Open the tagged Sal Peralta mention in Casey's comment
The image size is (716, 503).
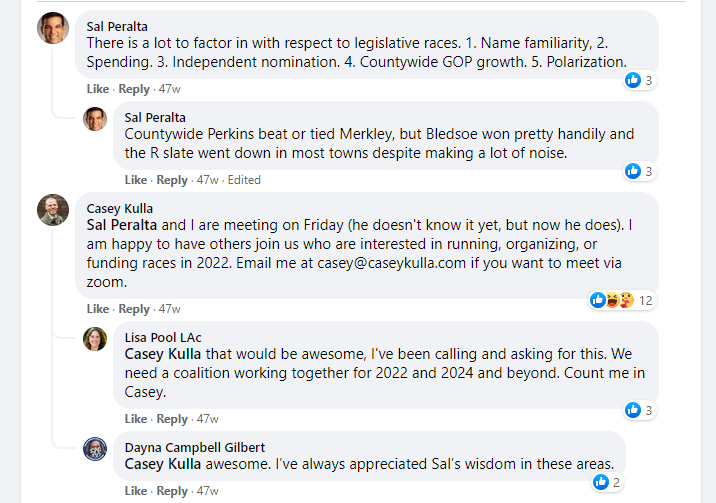click(121, 225)
